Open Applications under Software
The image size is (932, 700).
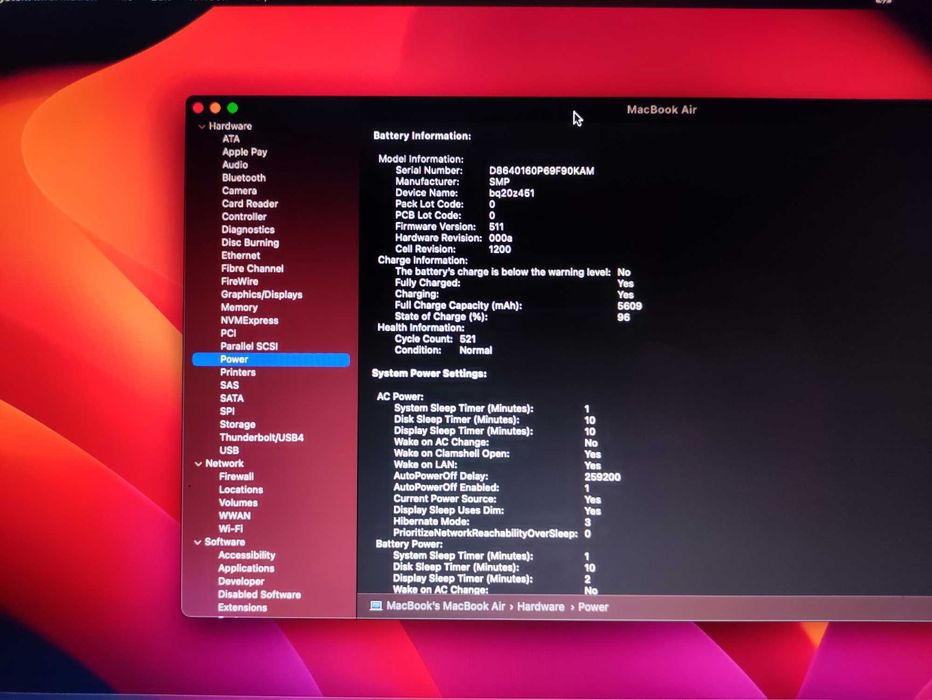[246, 568]
